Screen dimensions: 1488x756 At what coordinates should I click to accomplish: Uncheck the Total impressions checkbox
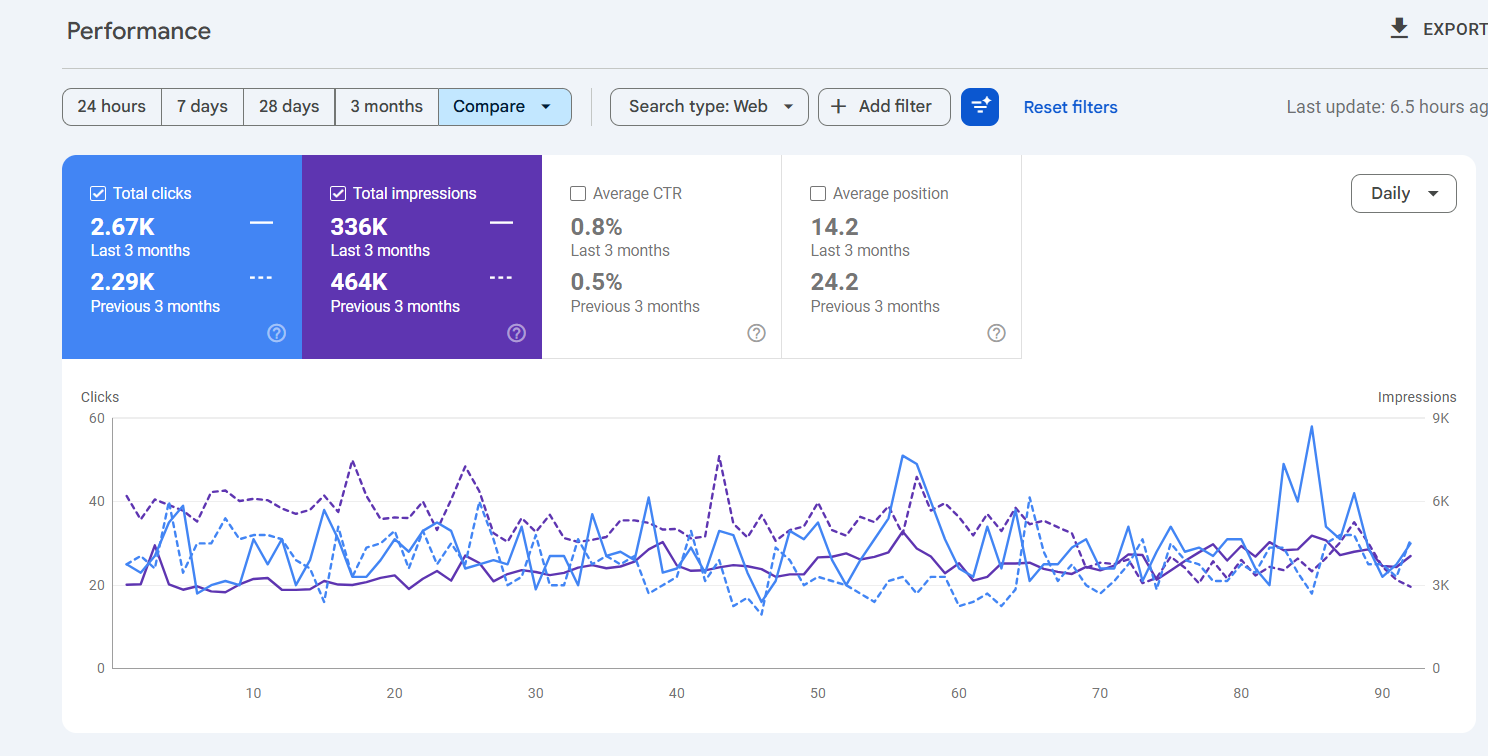click(338, 194)
